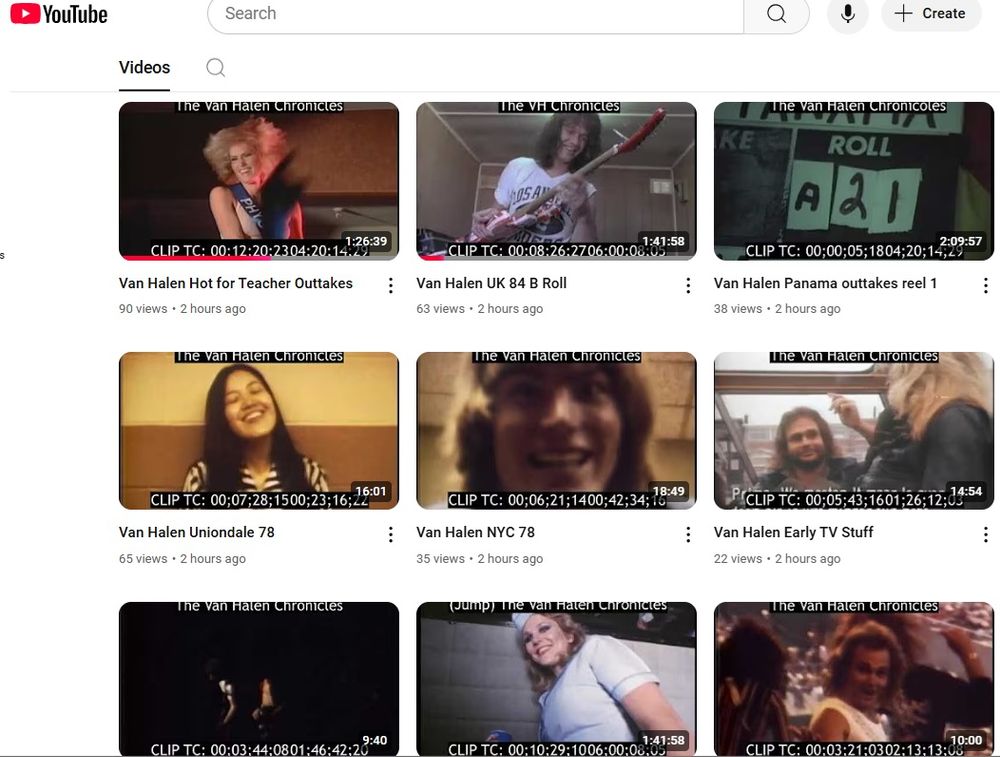Open Van Halen NYC 78 thumbnail
1000x757 pixels.
(556, 430)
